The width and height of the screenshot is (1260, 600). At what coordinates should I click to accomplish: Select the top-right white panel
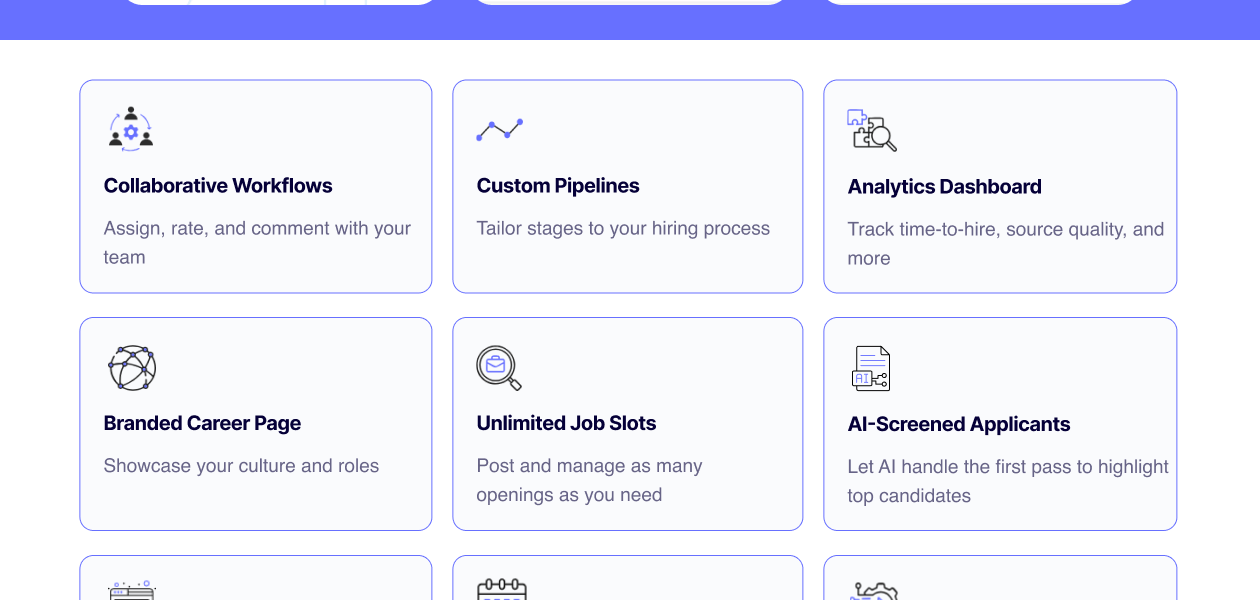coord(979,2)
